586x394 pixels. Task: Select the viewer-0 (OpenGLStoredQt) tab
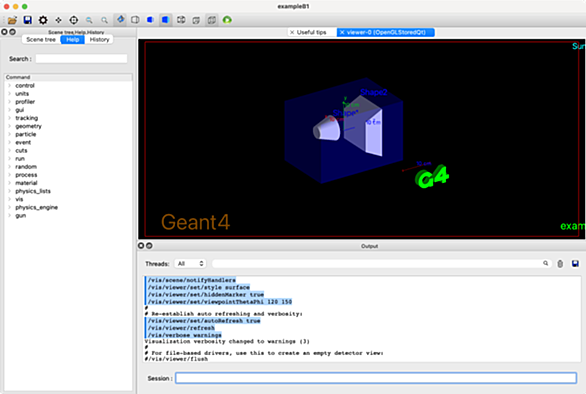[386, 33]
